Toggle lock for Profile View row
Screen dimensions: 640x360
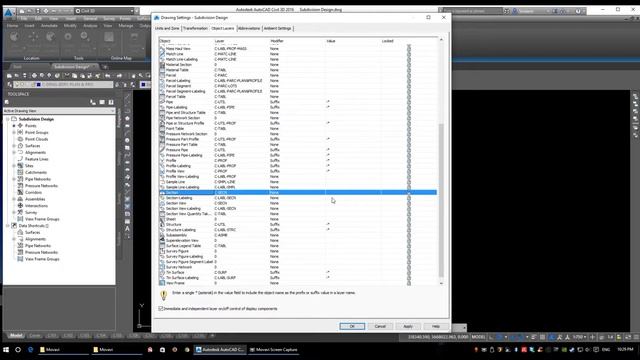409,171
